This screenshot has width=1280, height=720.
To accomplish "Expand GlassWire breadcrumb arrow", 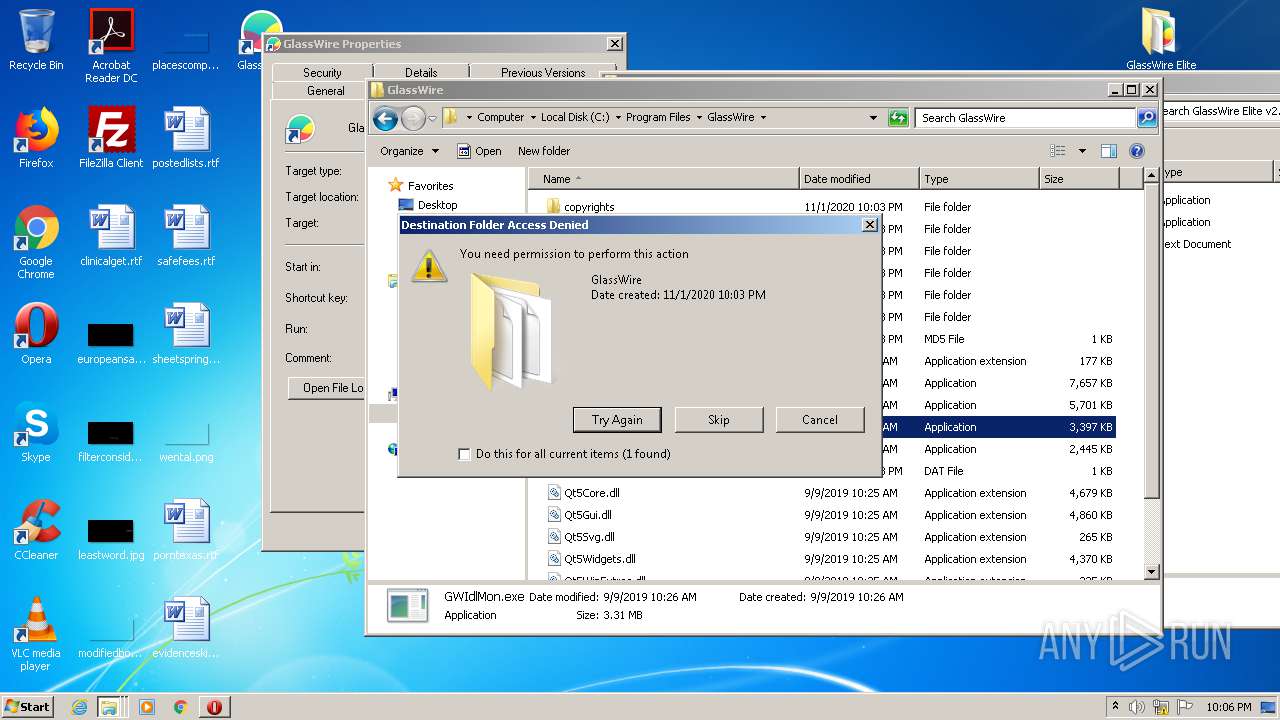I will 763,117.
